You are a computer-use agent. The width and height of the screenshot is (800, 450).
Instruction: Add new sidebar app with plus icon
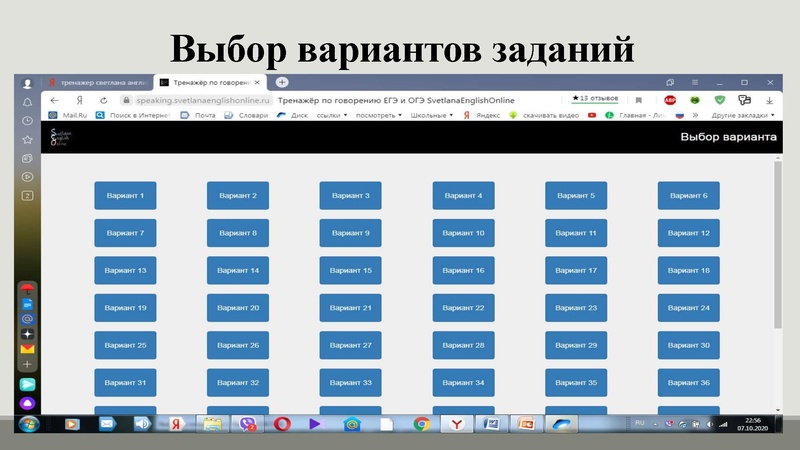click(28, 364)
